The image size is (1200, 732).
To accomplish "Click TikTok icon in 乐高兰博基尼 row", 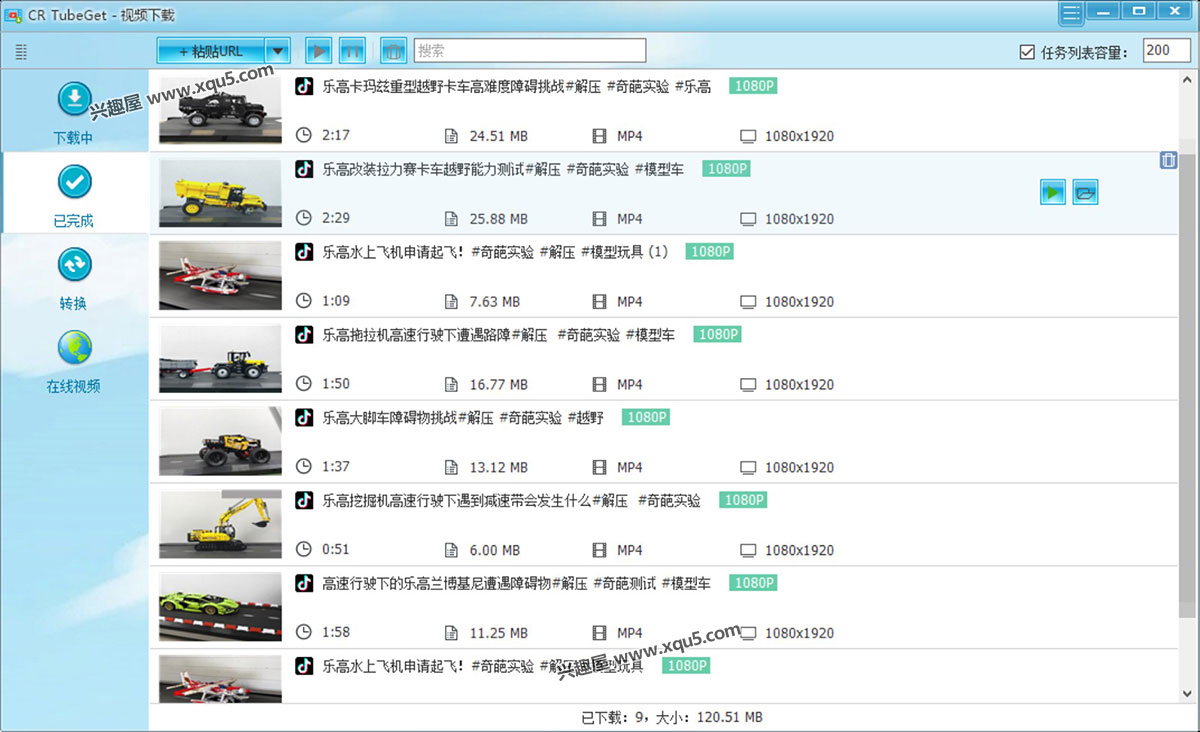I will pyautogui.click(x=304, y=583).
